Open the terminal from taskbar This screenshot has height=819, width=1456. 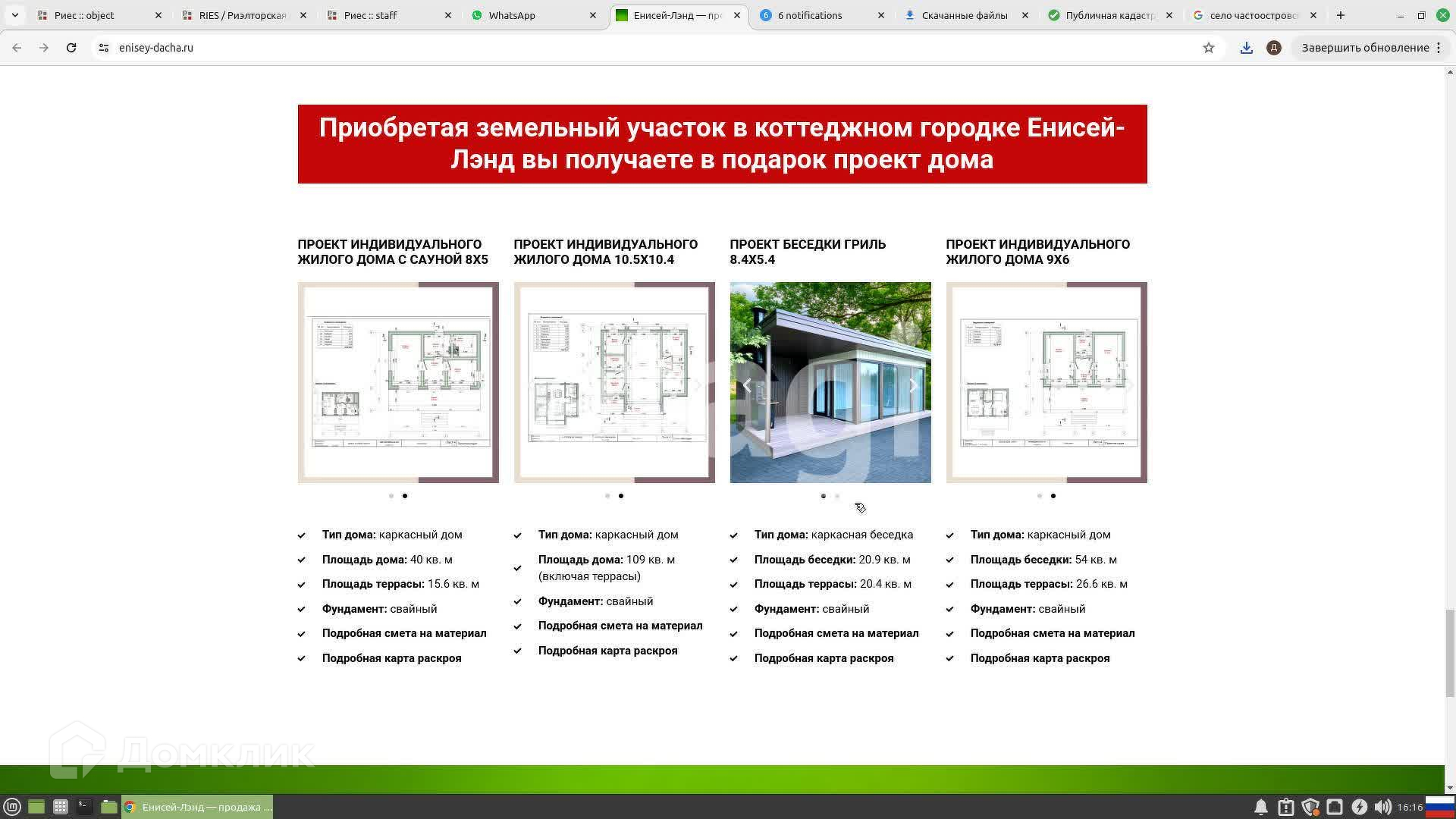(x=84, y=807)
